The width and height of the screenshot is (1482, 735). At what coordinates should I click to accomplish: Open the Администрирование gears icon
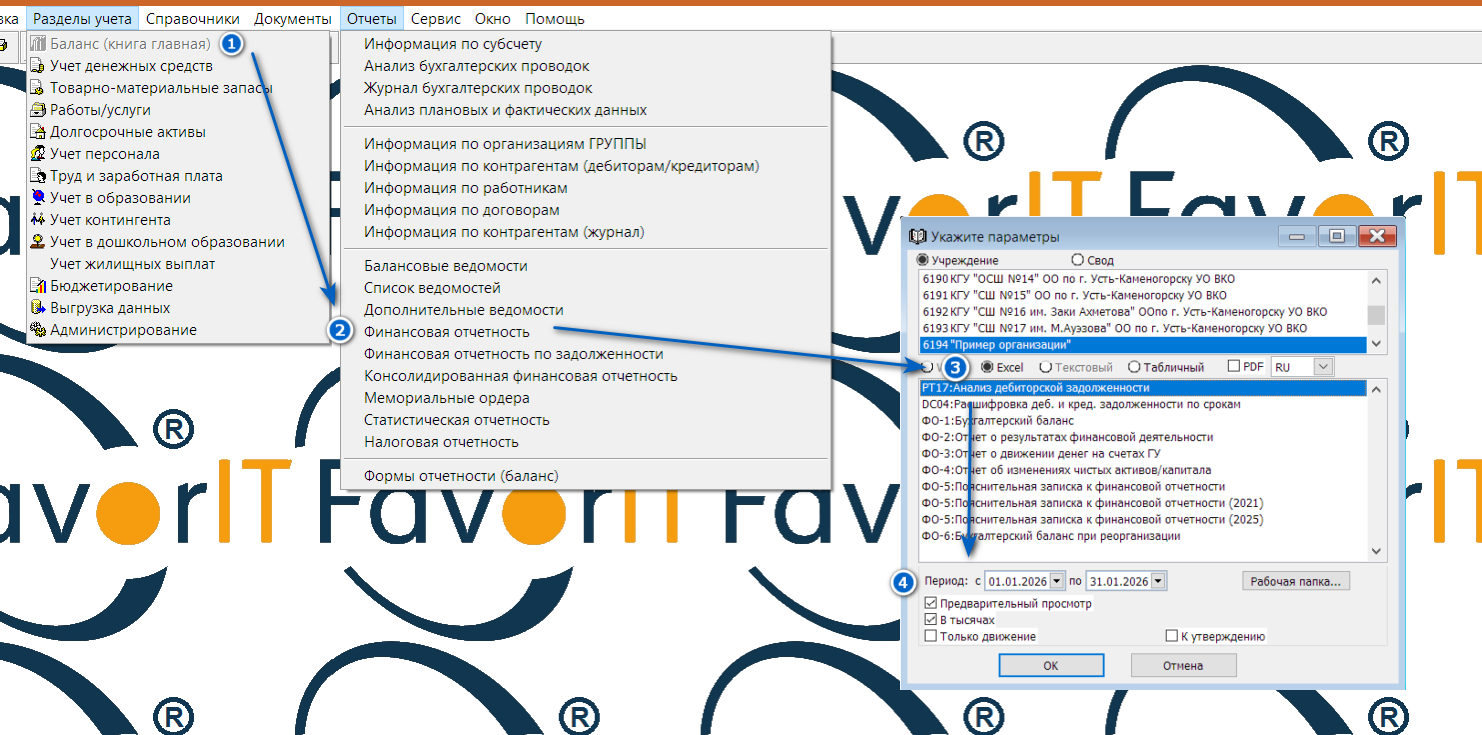(38, 330)
